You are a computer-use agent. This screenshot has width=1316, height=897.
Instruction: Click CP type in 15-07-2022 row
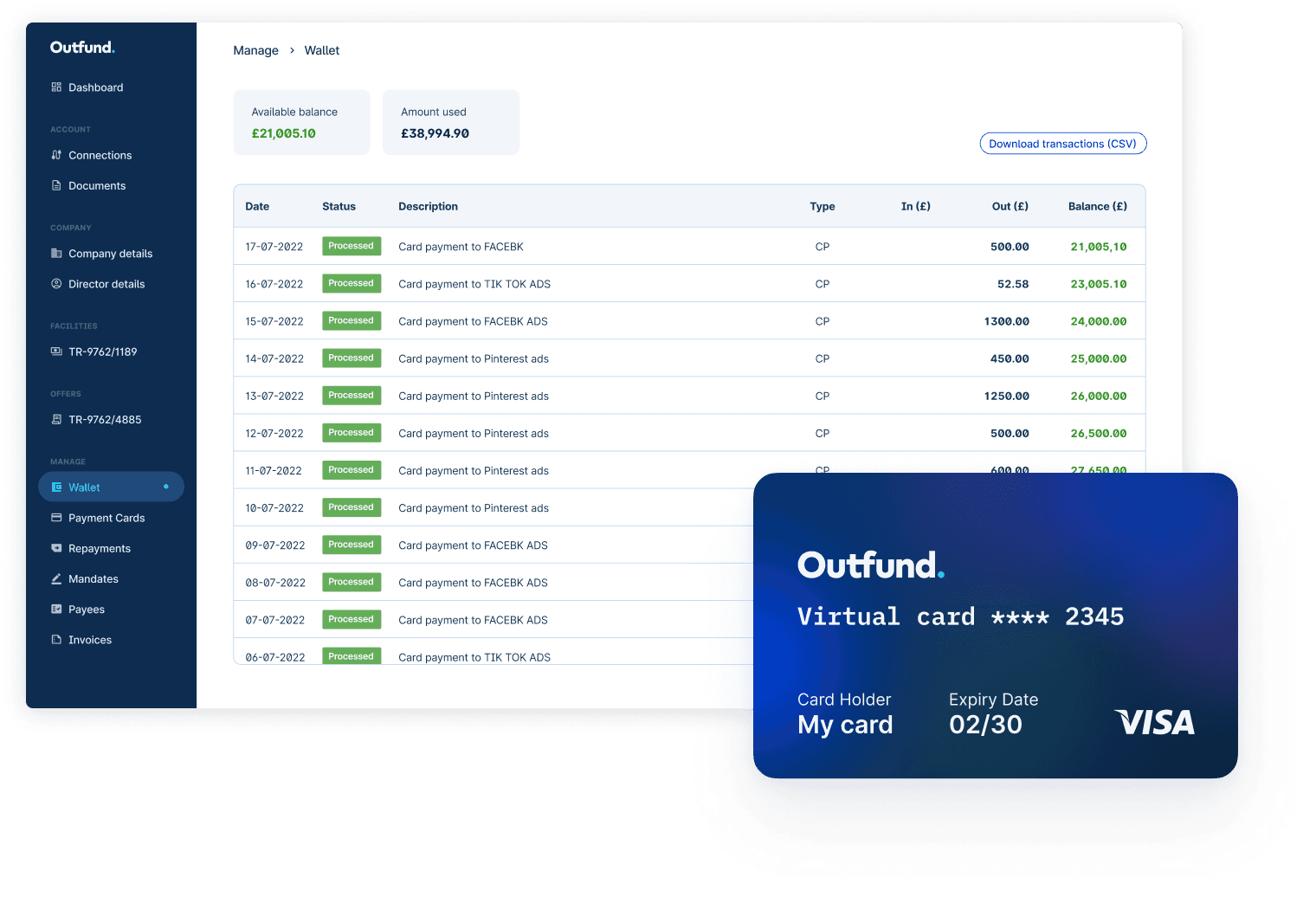(822, 321)
